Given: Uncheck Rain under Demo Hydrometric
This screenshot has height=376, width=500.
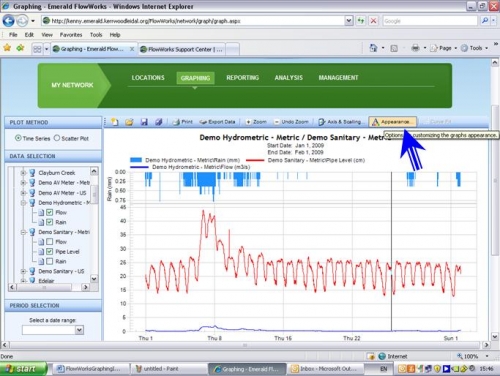Looking at the screenshot, I should pos(49,222).
